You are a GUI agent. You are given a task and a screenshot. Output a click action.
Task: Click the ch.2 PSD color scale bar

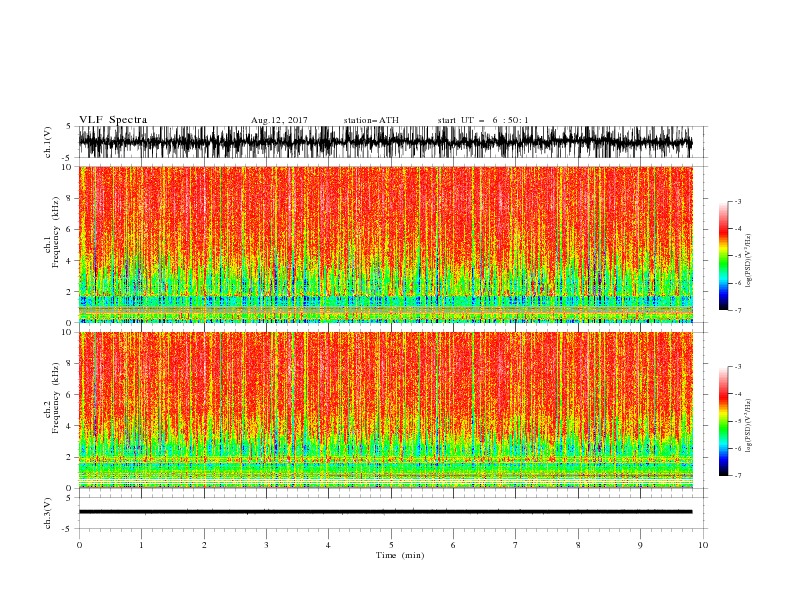[x=723, y=421]
